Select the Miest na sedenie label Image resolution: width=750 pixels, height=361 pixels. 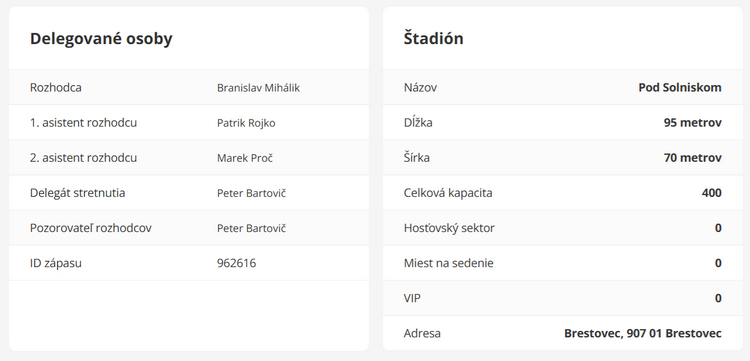[448, 263]
